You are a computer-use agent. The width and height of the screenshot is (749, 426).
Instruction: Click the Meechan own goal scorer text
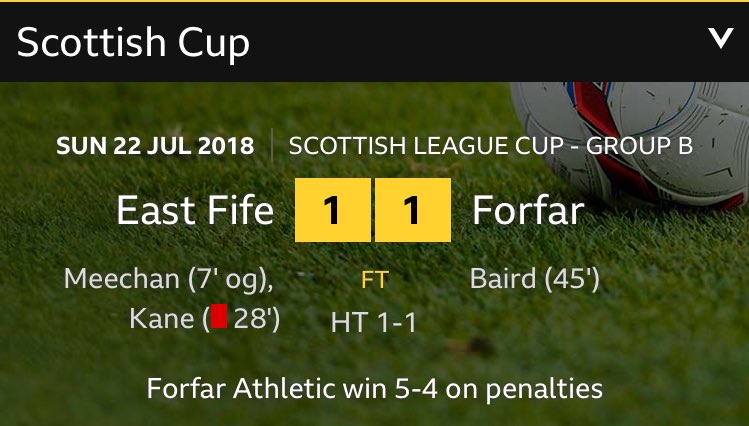(x=169, y=278)
